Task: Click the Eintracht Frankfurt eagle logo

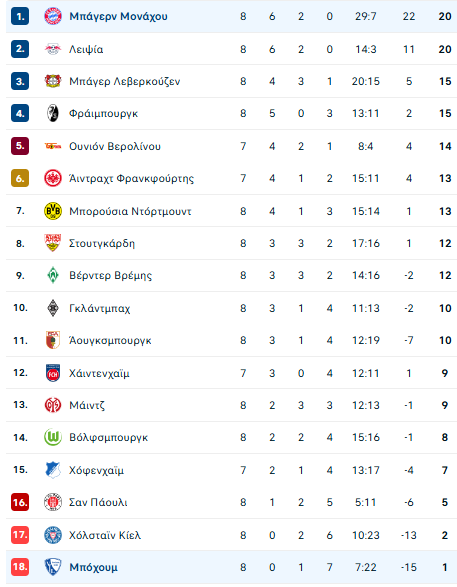Action: click(x=53, y=178)
